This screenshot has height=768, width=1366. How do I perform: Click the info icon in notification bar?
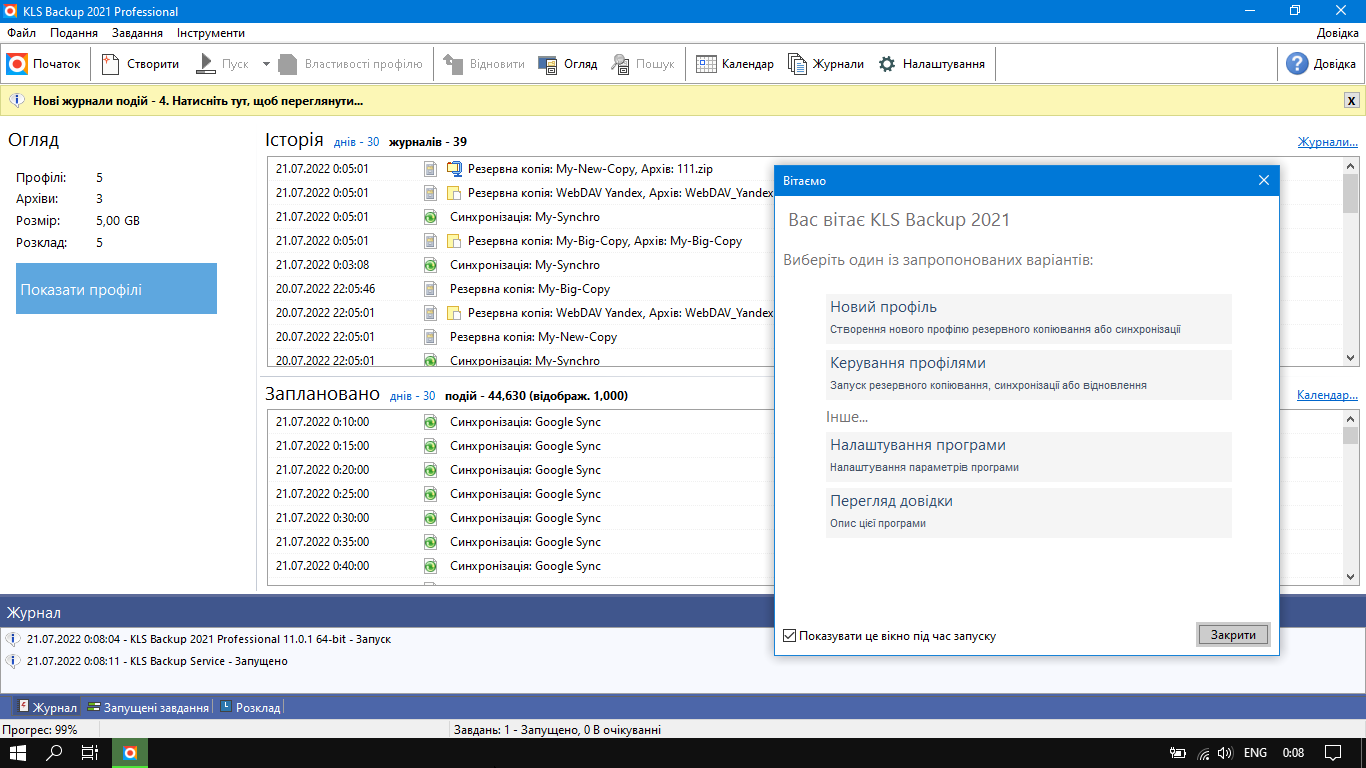pos(16,101)
